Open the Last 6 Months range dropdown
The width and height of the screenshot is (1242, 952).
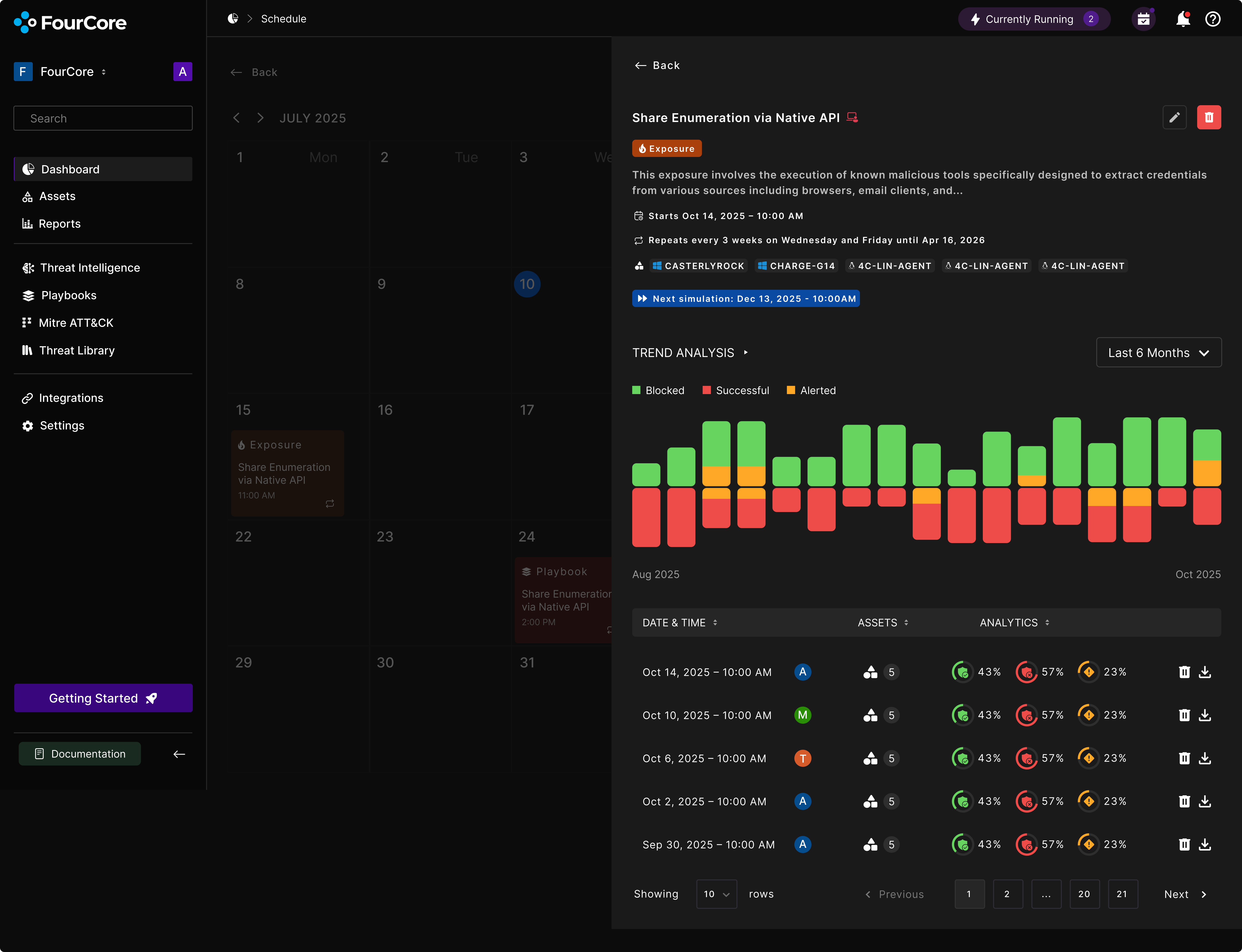1159,352
